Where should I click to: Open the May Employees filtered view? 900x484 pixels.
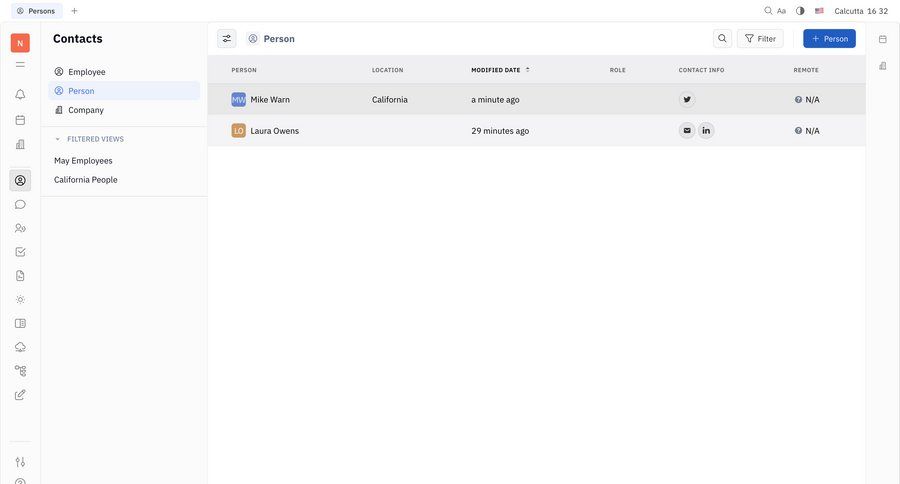pos(83,161)
